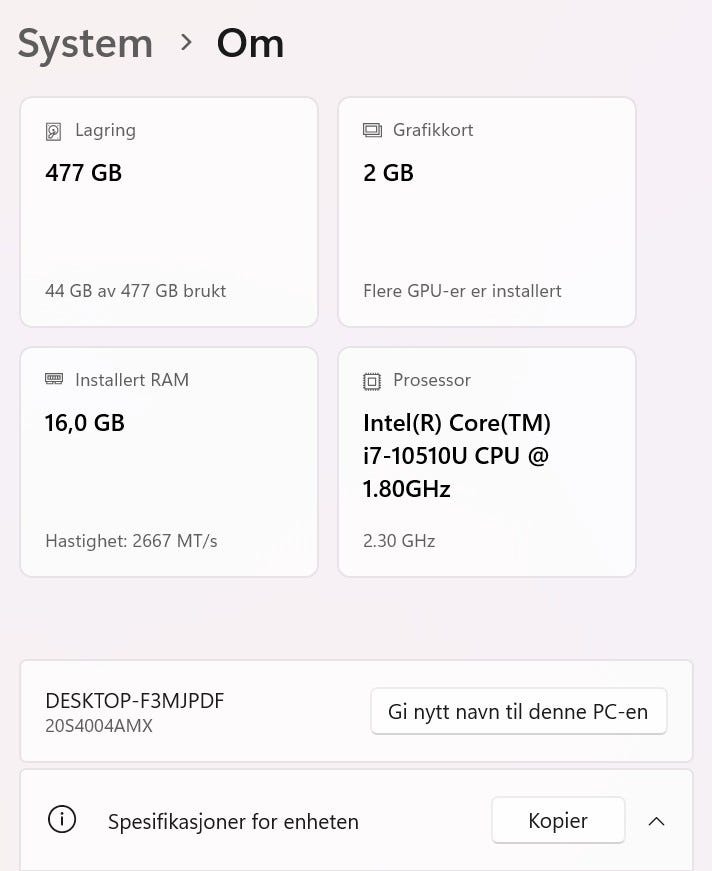
Task: Select the Prosessor Intel Core i7 card
Action: [x=487, y=461]
